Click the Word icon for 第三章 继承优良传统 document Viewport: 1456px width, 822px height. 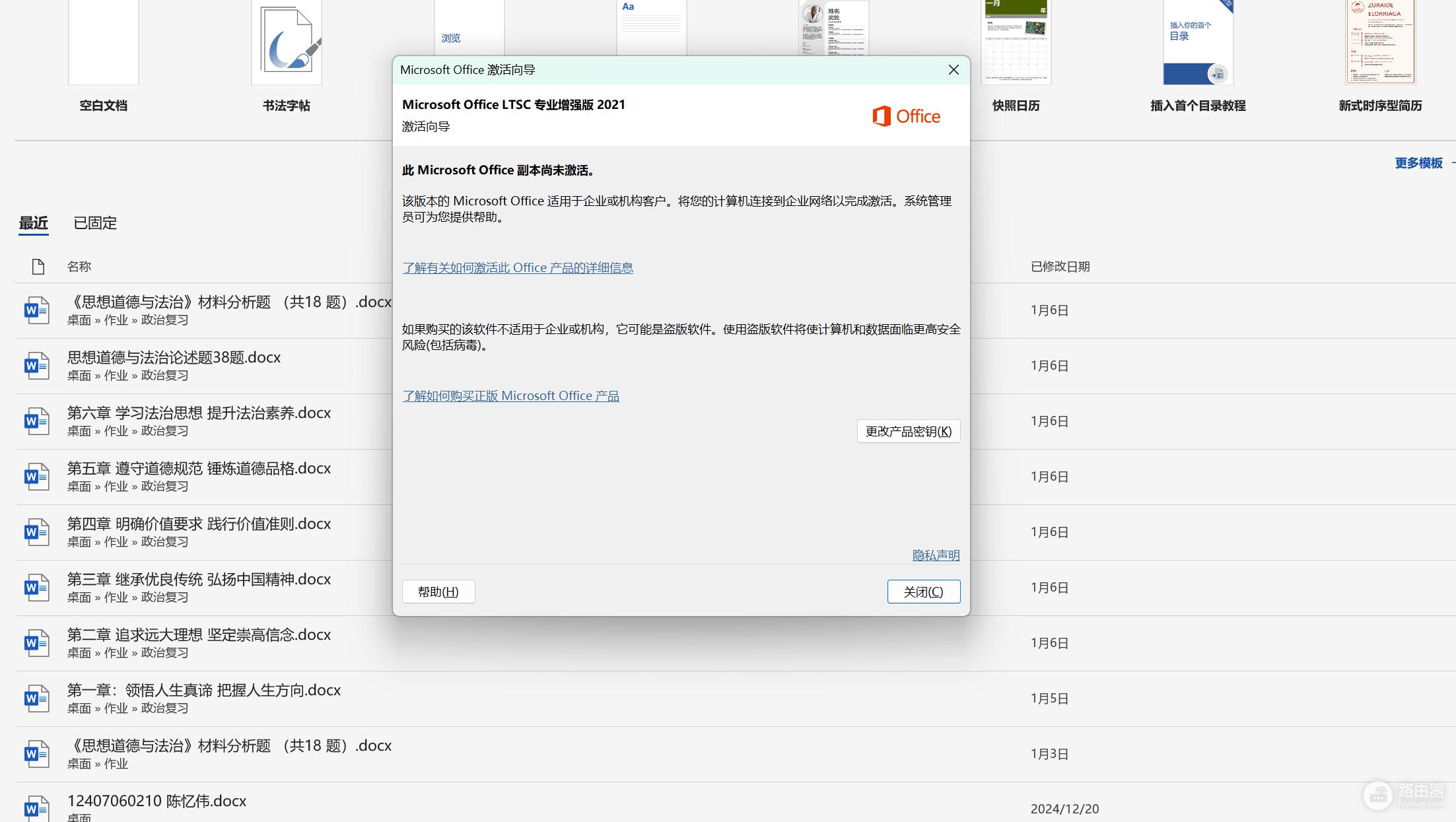click(37, 588)
